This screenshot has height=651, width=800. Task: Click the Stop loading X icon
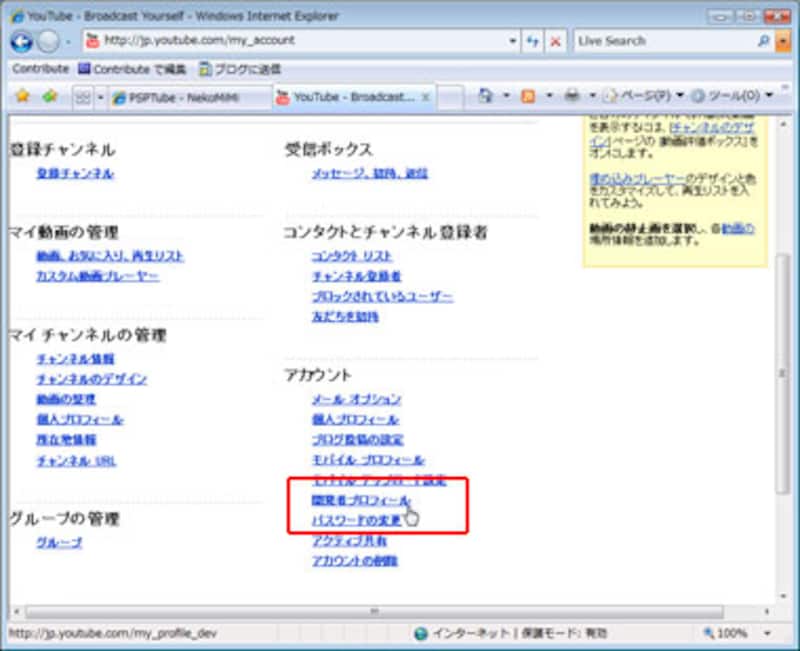click(x=555, y=42)
